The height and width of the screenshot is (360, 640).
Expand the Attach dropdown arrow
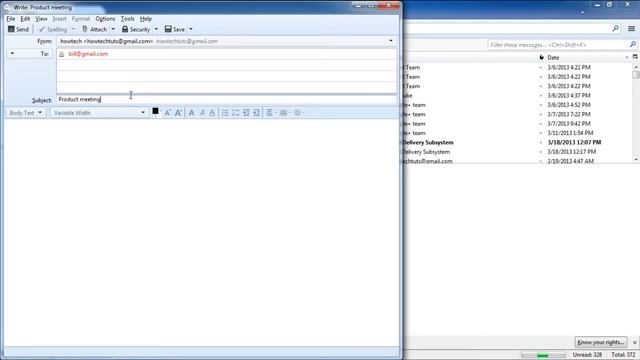[113, 29]
